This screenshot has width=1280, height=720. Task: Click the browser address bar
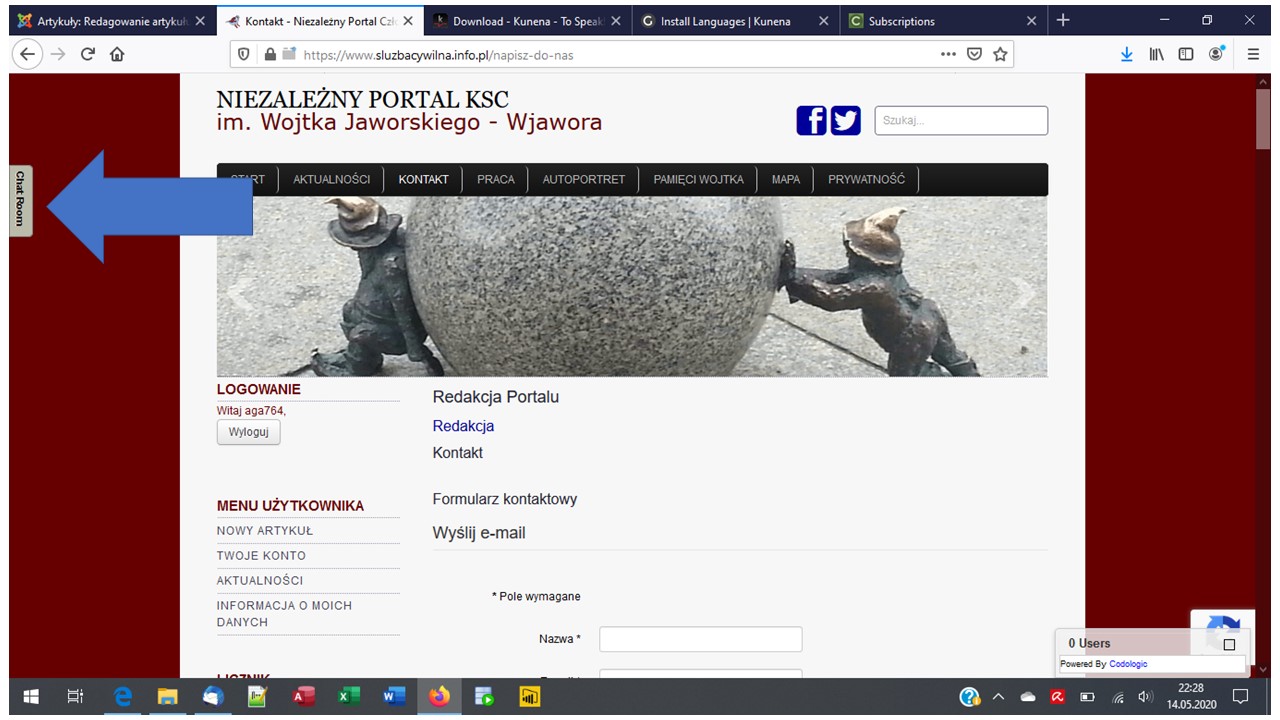coord(620,55)
